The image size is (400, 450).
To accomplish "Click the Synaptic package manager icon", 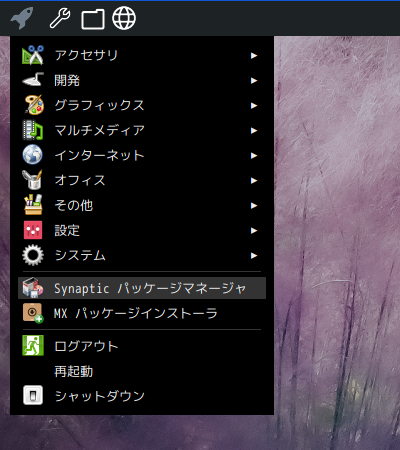I will [x=33, y=288].
